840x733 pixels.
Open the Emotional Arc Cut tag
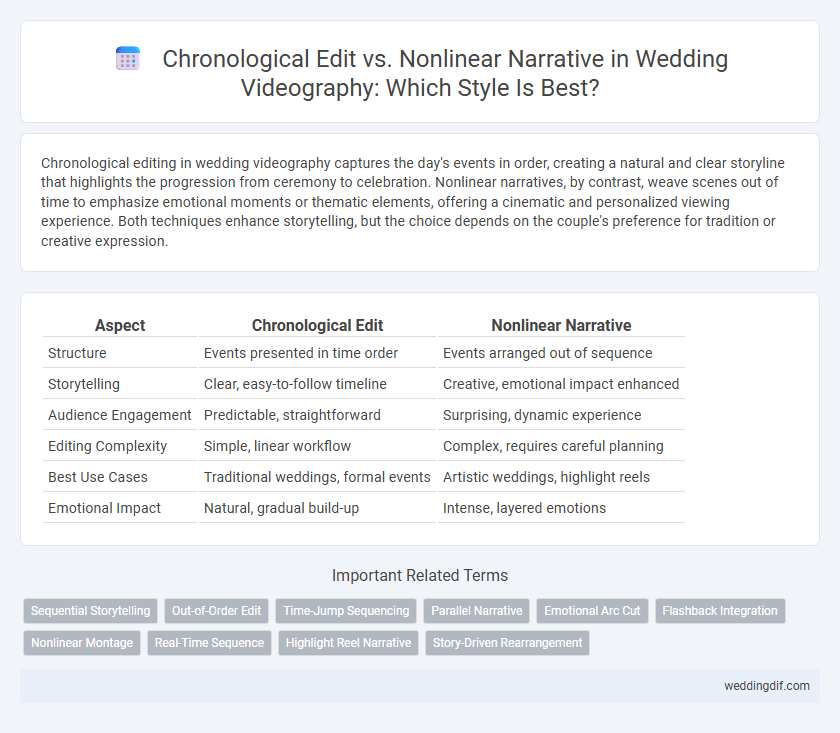point(592,611)
